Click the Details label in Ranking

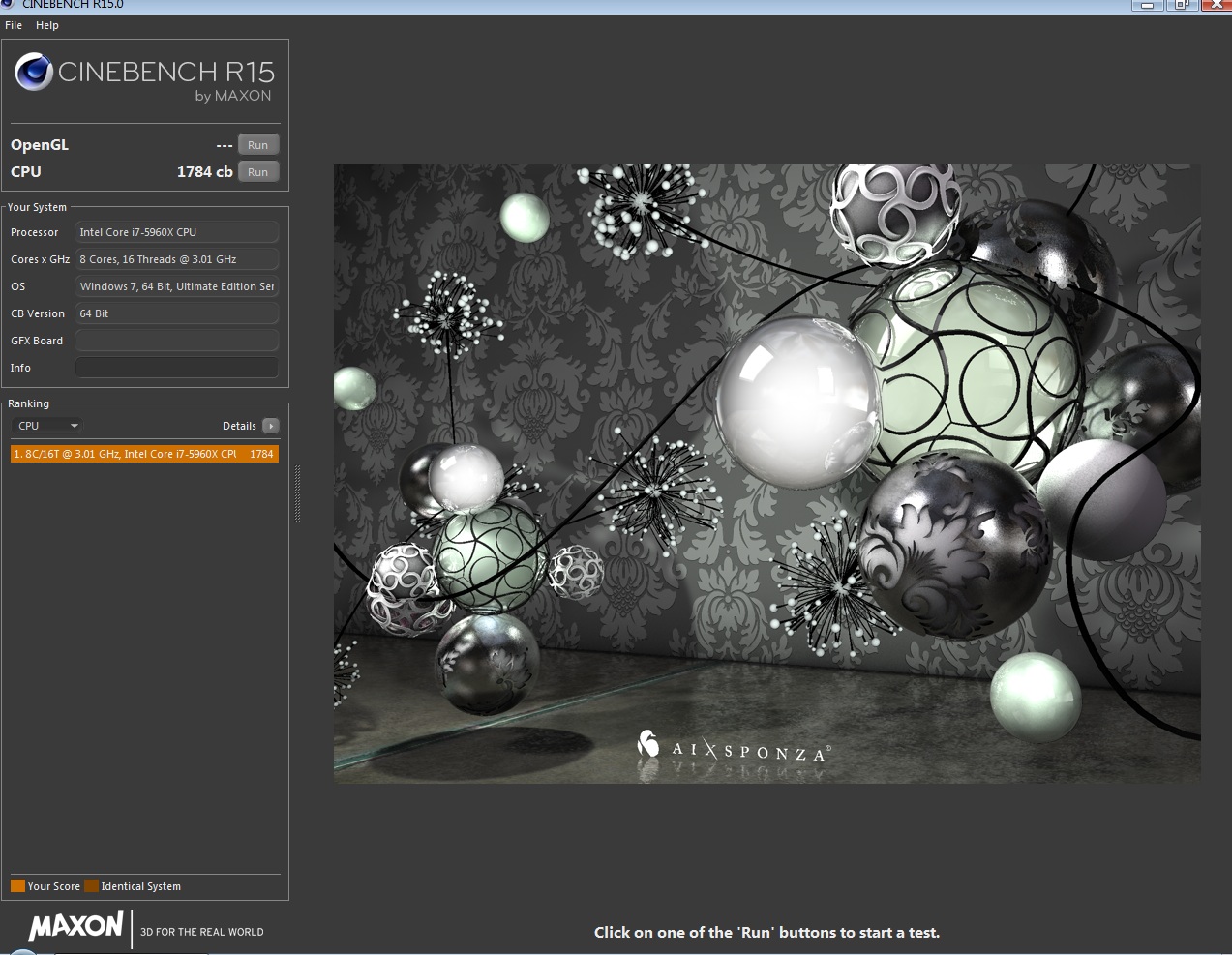click(x=239, y=426)
